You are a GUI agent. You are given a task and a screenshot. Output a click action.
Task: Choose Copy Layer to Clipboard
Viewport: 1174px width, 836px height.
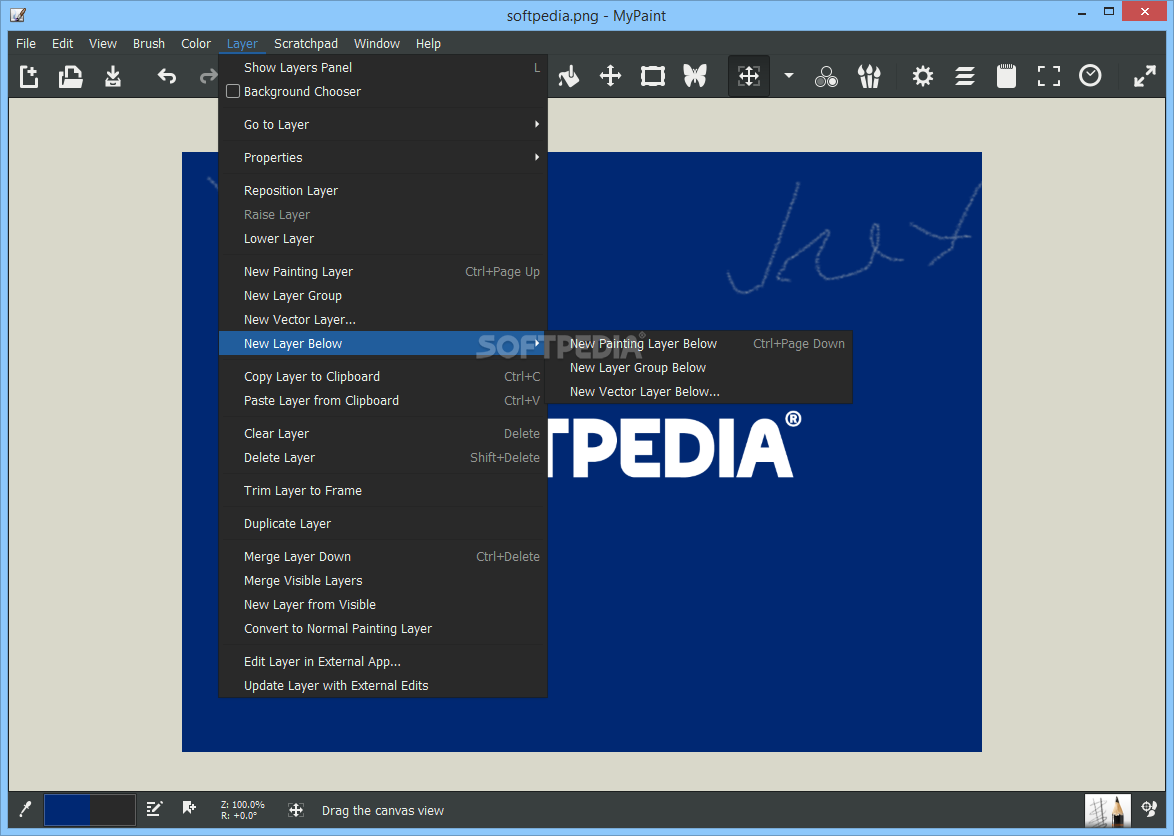pyautogui.click(x=383, y=376)
